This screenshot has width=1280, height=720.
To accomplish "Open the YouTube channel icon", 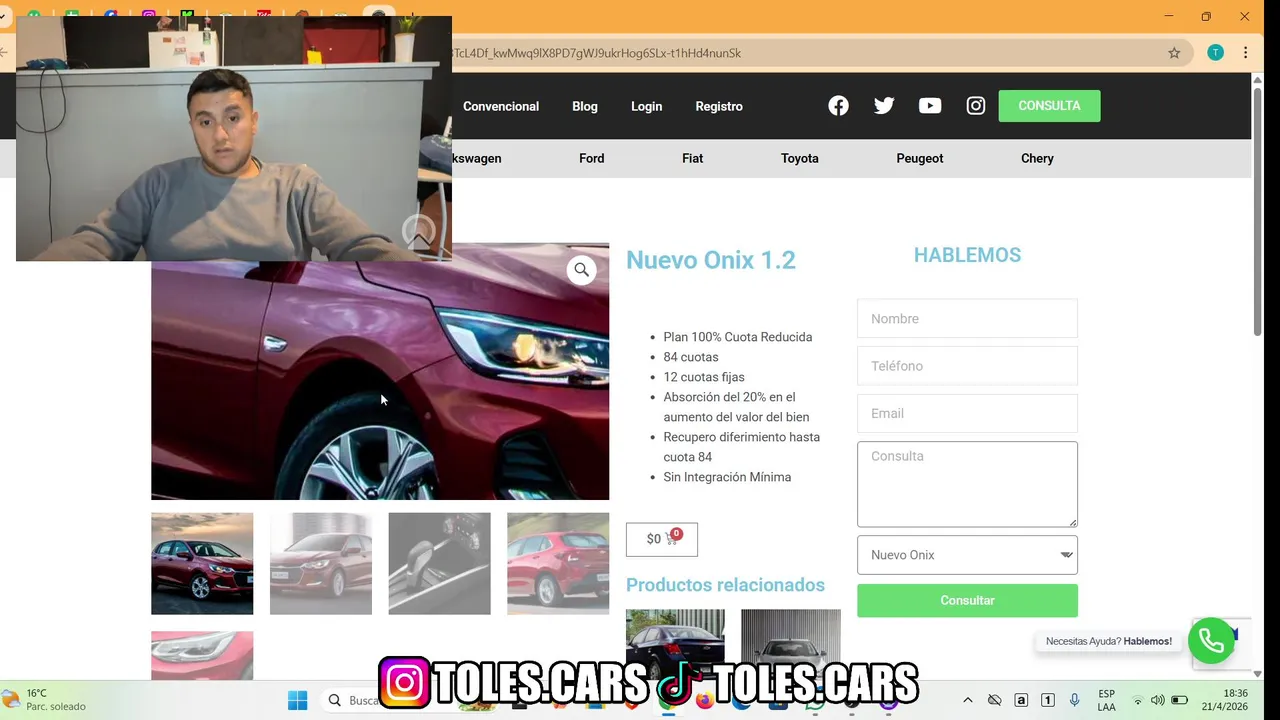I will click(930, 106).
